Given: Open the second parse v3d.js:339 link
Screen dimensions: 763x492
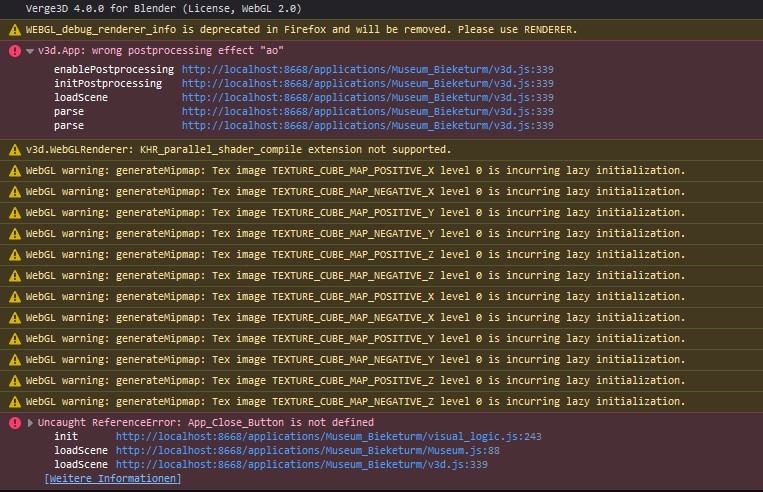Looking at the screenshot, I should (367, 126).
